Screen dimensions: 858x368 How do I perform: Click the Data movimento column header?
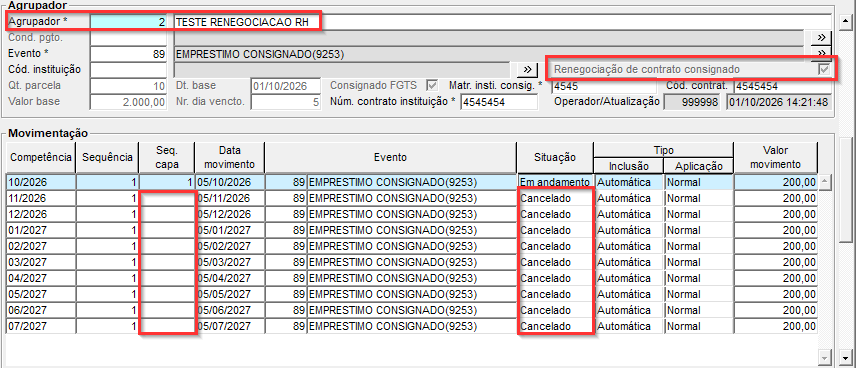pyautogui.click(x=230, y=157)
